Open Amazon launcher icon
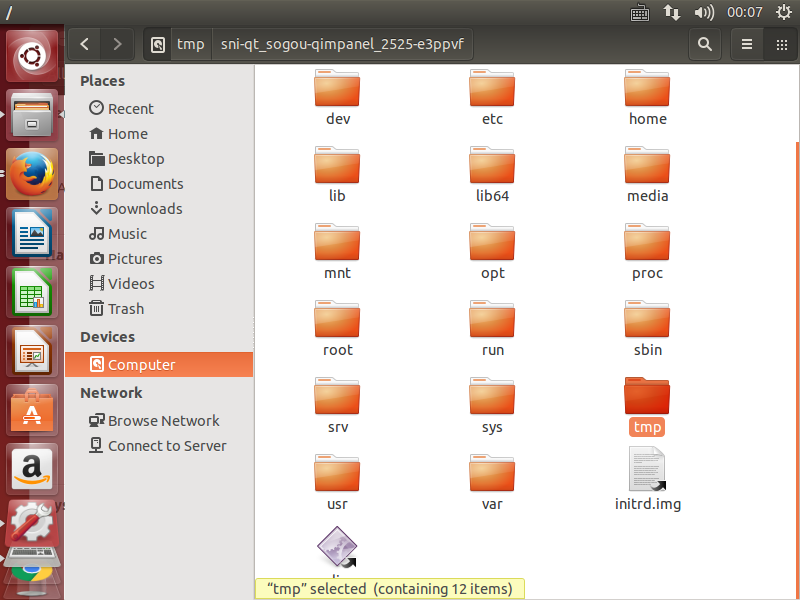800x600 pixels. [32, 469]
